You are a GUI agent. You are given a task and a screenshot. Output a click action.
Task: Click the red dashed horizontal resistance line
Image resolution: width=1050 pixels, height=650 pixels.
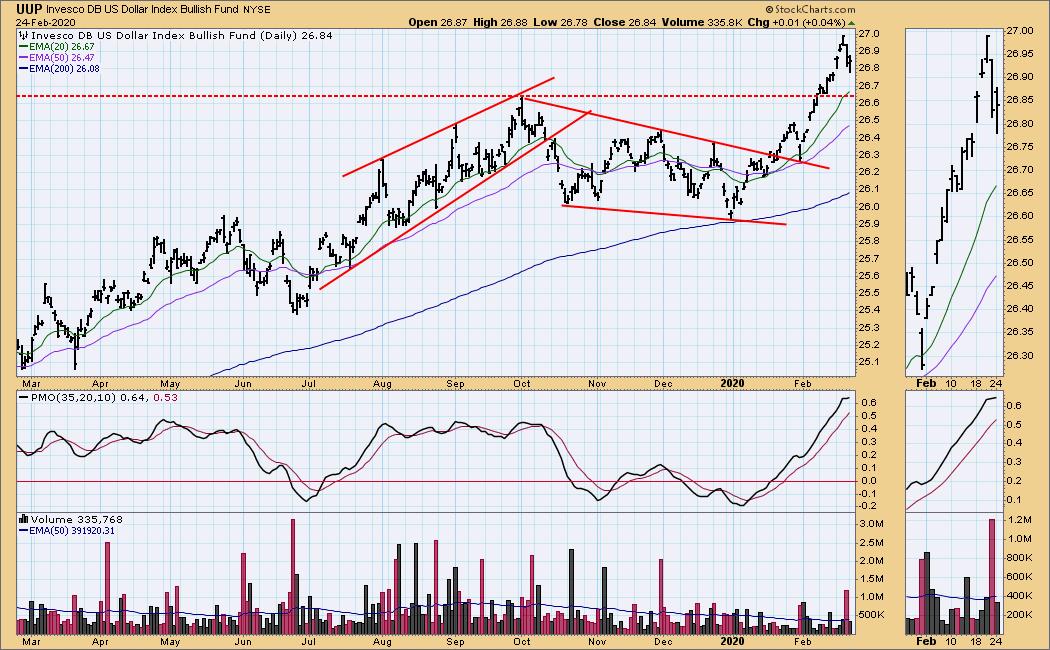300,96
